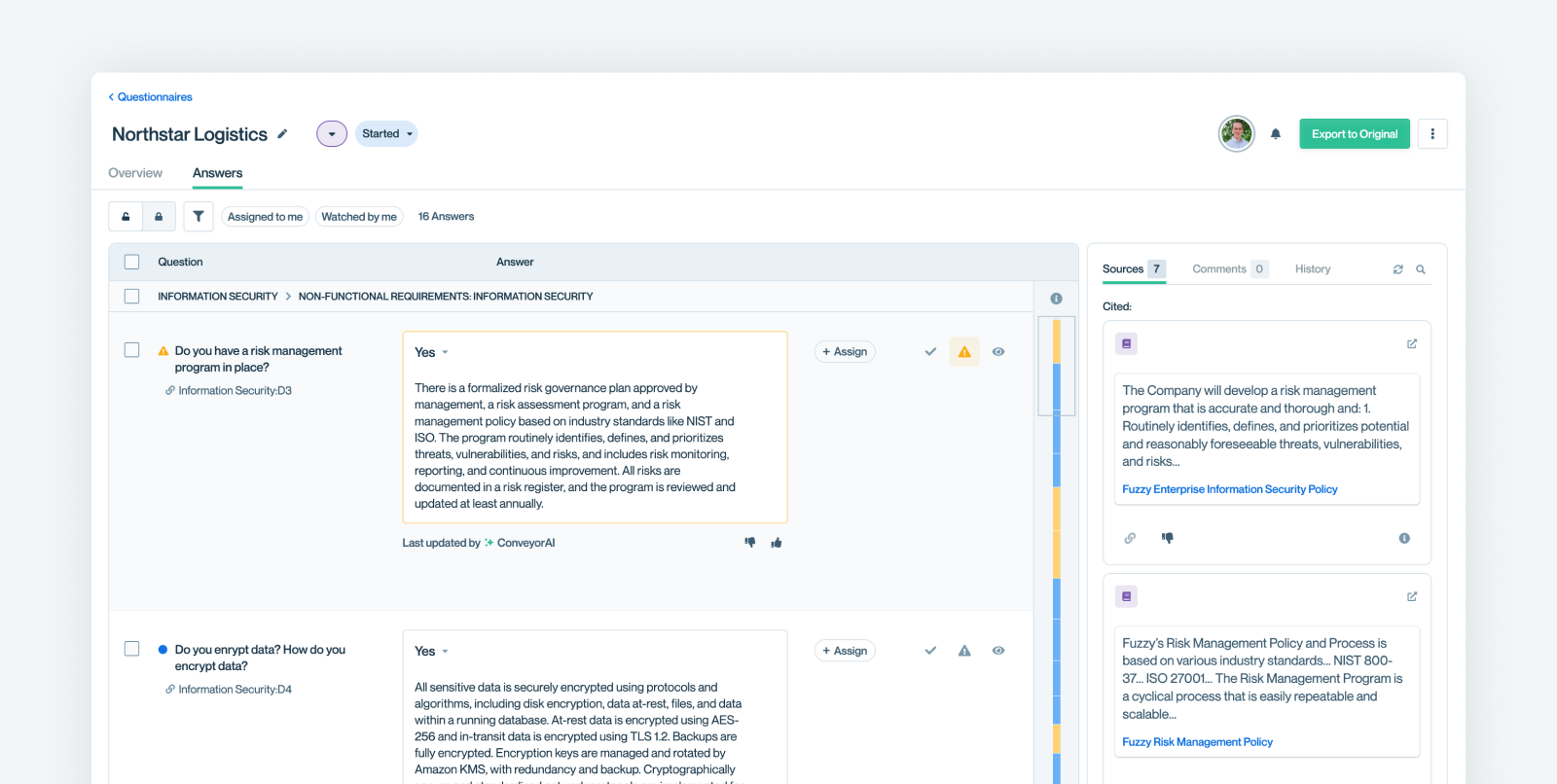Select the encrypt data question checkbox
The width and height of the screenshot is (1557, 784).
[132, 649]
